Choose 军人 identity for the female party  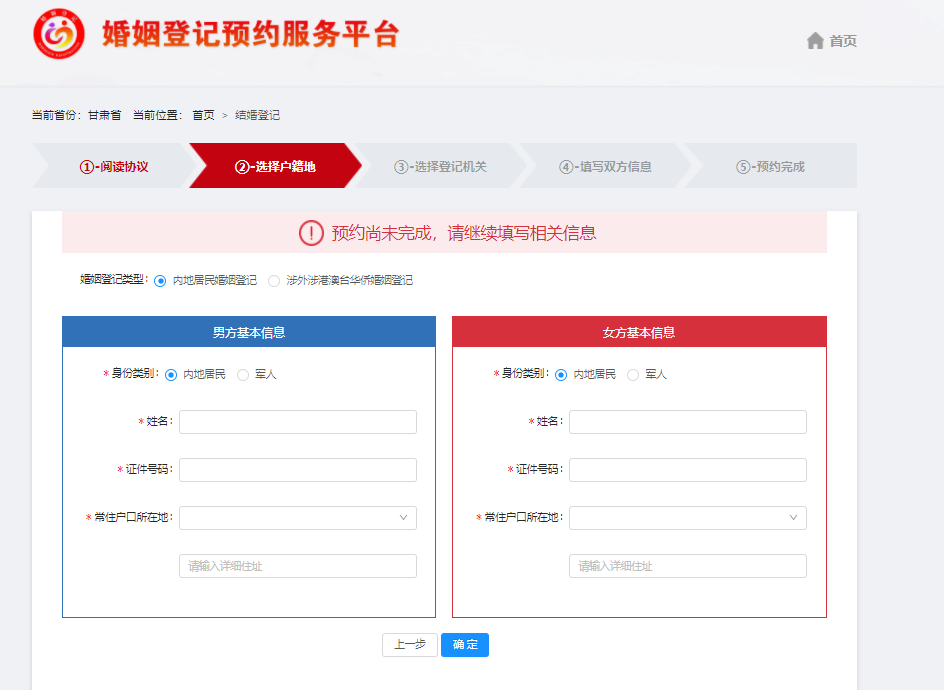coord(633,375)
